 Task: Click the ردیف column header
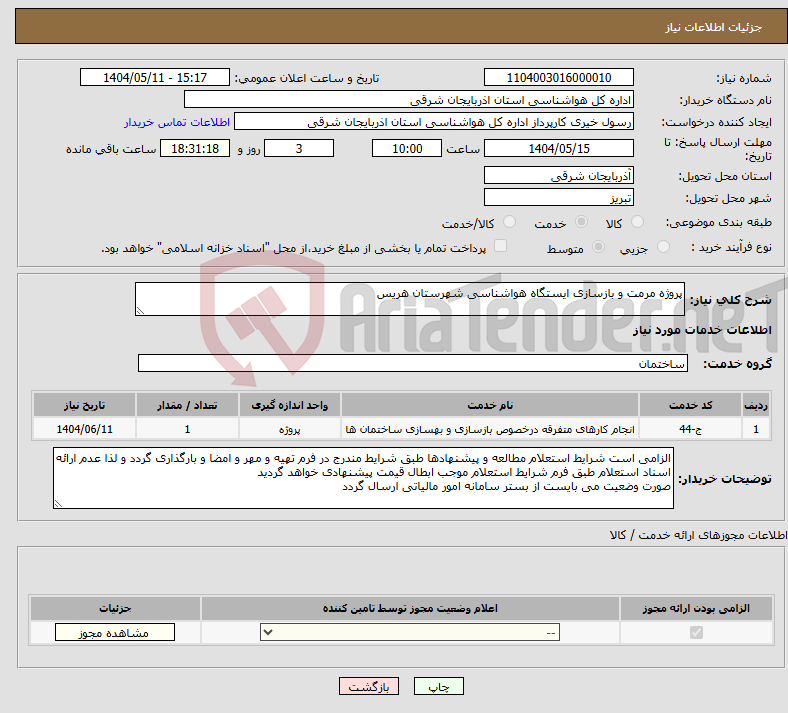click(756, 405)
